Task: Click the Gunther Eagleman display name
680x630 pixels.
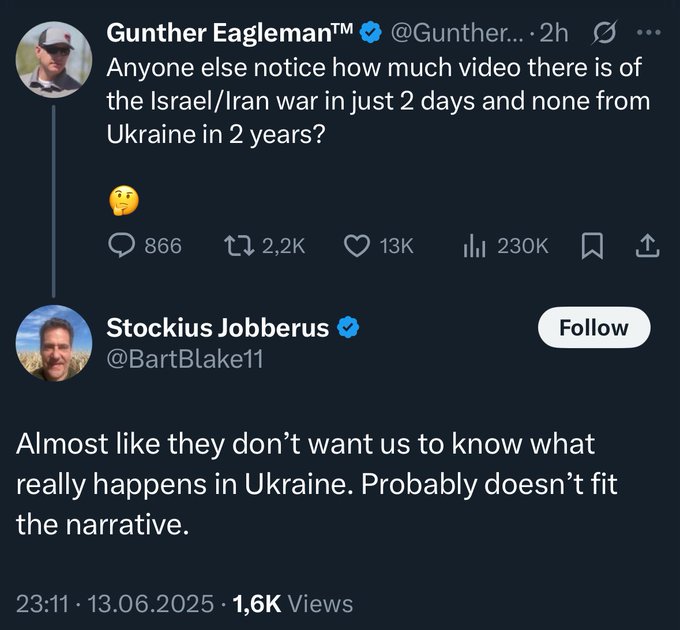Action: coord(231,33)
